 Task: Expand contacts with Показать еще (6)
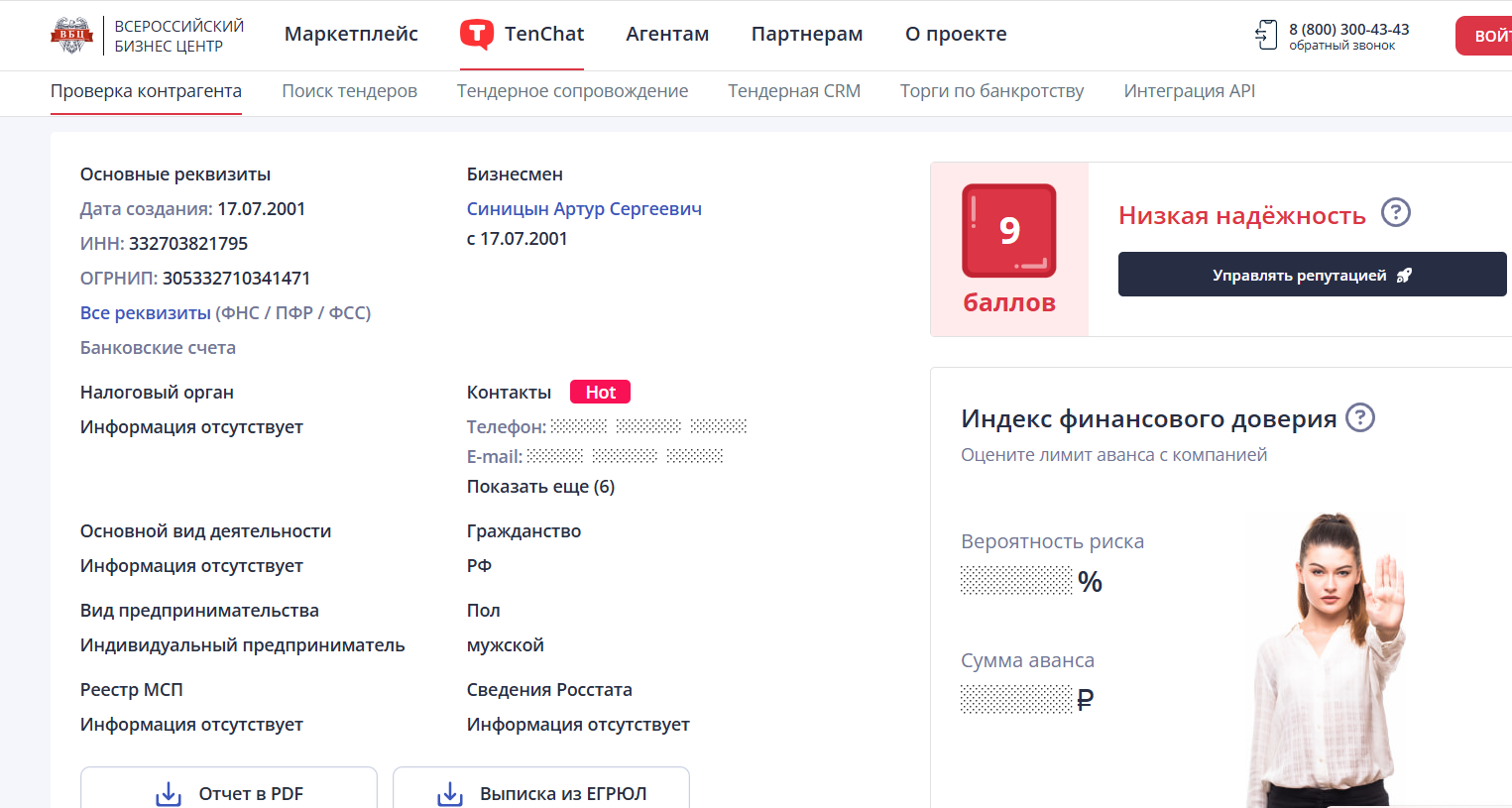pyautogui.click(x=540, y=487)
